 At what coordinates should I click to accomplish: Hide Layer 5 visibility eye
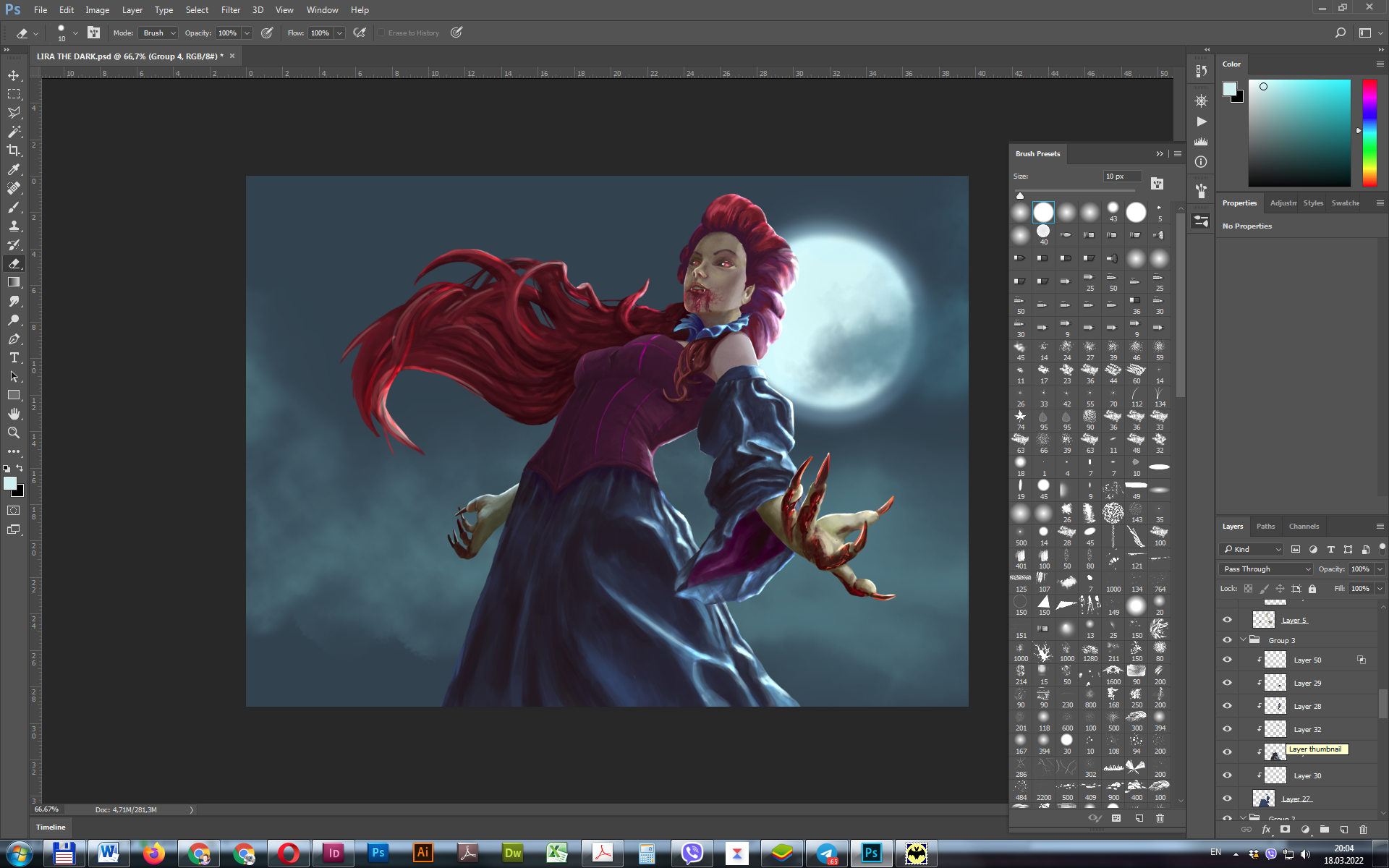(1227, 620)
